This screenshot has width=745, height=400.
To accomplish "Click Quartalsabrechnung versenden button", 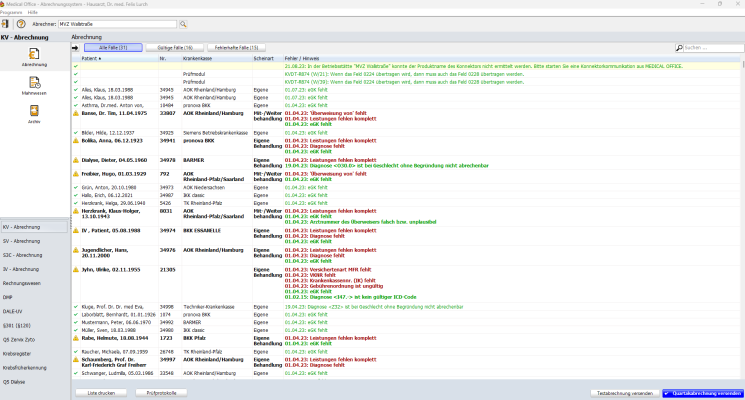I will click(x=703, y=393).
